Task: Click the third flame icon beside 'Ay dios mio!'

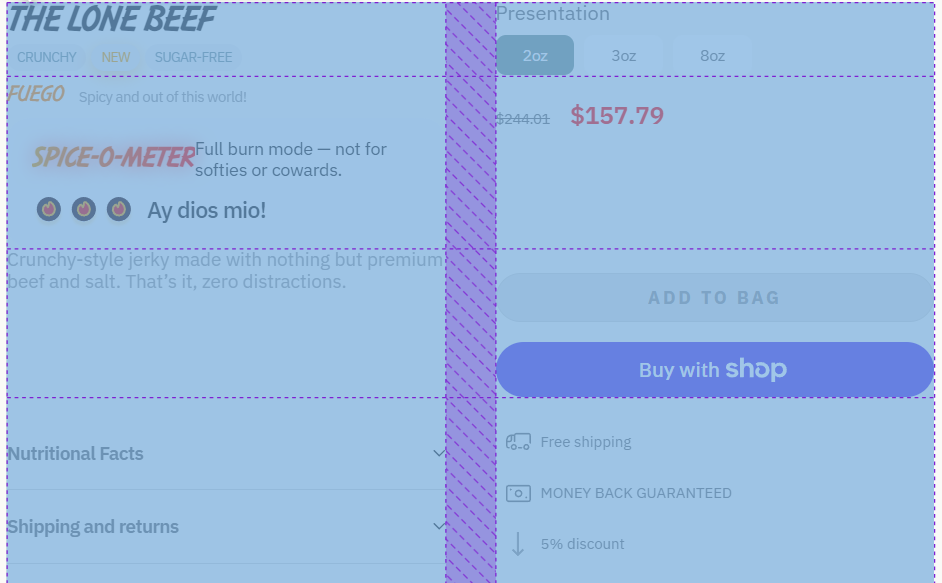Action: tap(119, 209)
